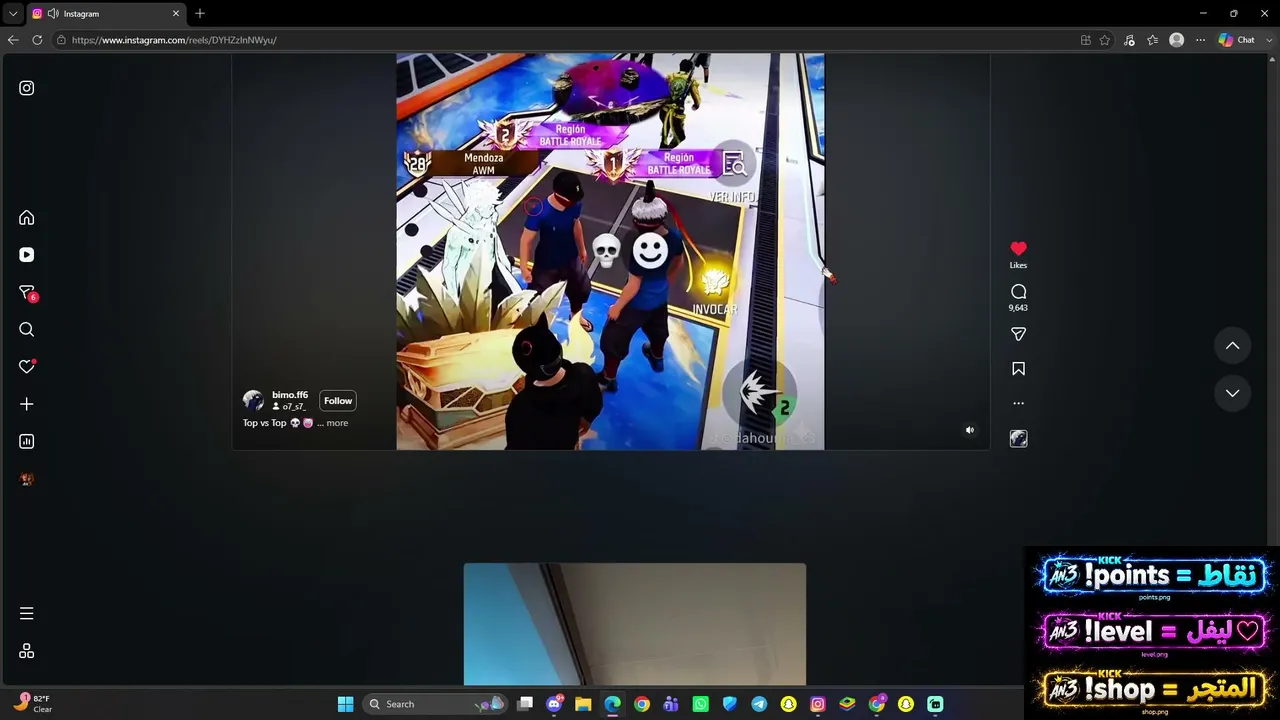The height and width of the screenshot is (720, 1280).
Task: Open the browser profile avatar
Action: point(1177,40)
